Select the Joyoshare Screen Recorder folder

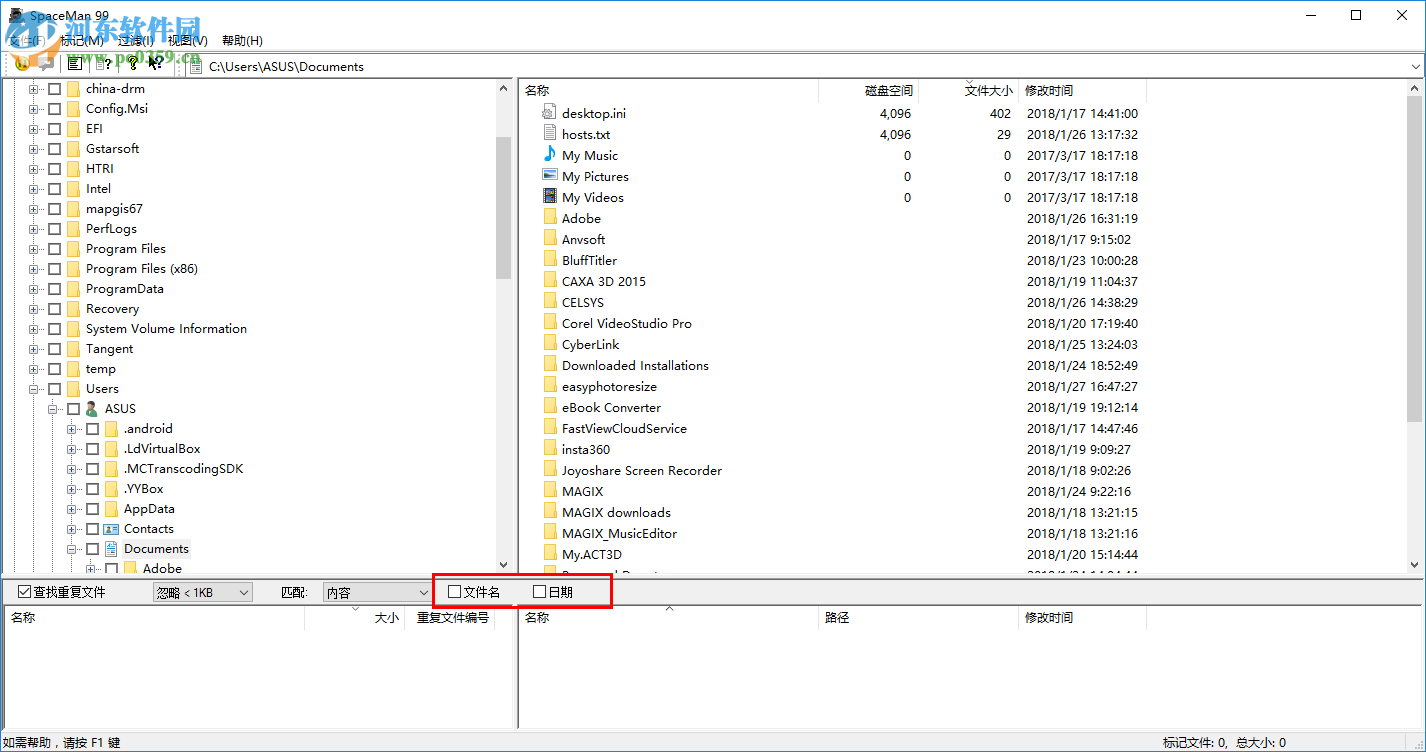pyautogui.click(x=641, y=470)
